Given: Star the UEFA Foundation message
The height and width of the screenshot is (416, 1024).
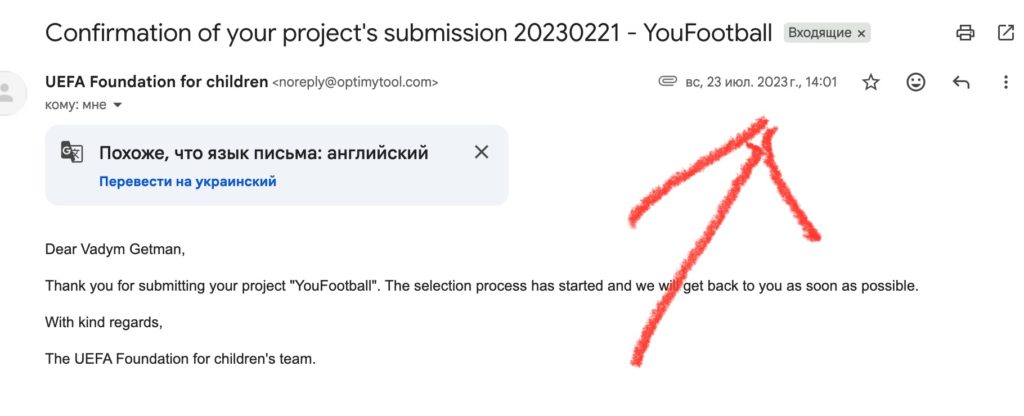Looking at the screenshot, I should [x=871, y=82].
